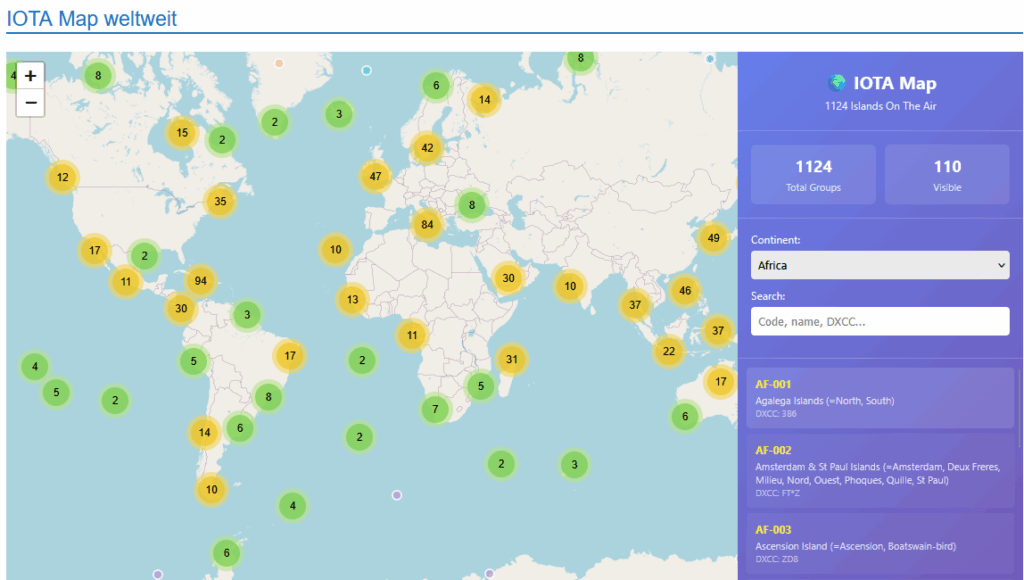
Task: Open the cluster marker showing 94
Action: point(201,281)
